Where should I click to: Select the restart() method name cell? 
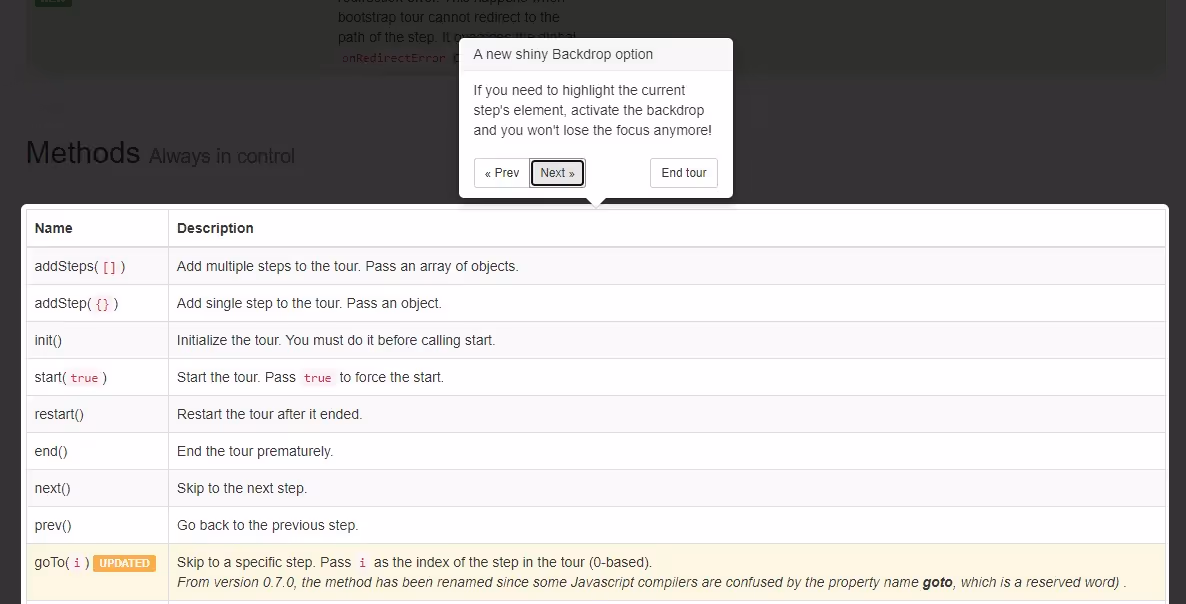point(98,414)
